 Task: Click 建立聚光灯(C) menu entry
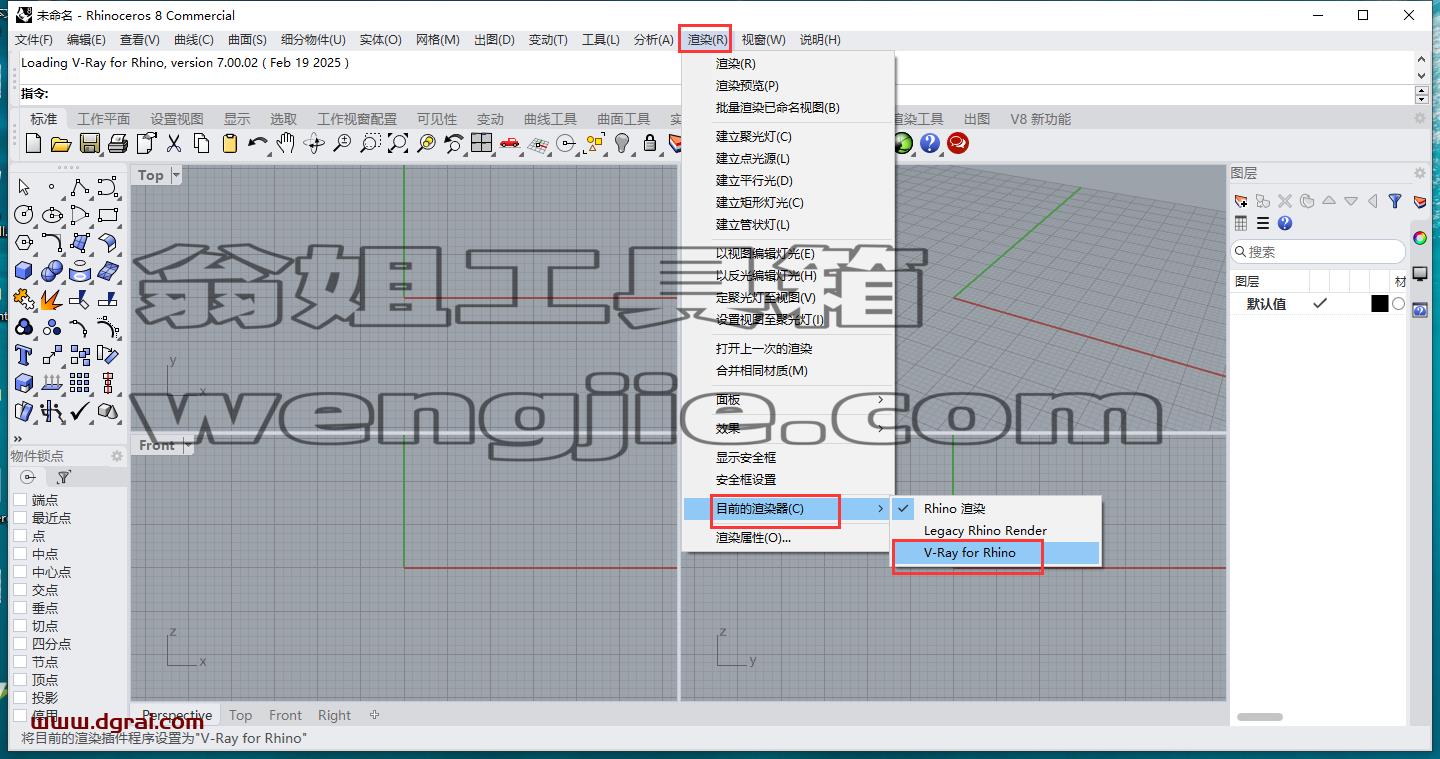pyautogui.click(x=788, y=137)
